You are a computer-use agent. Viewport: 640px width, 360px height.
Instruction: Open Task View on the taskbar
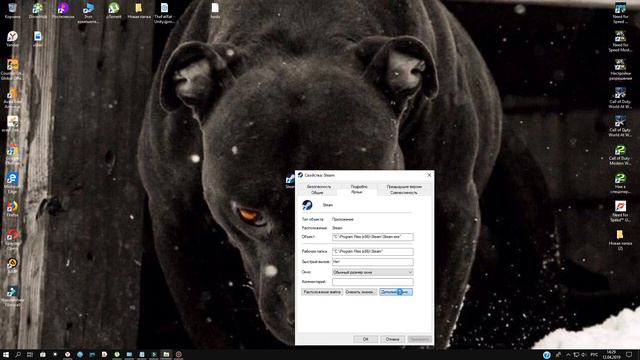30,355
